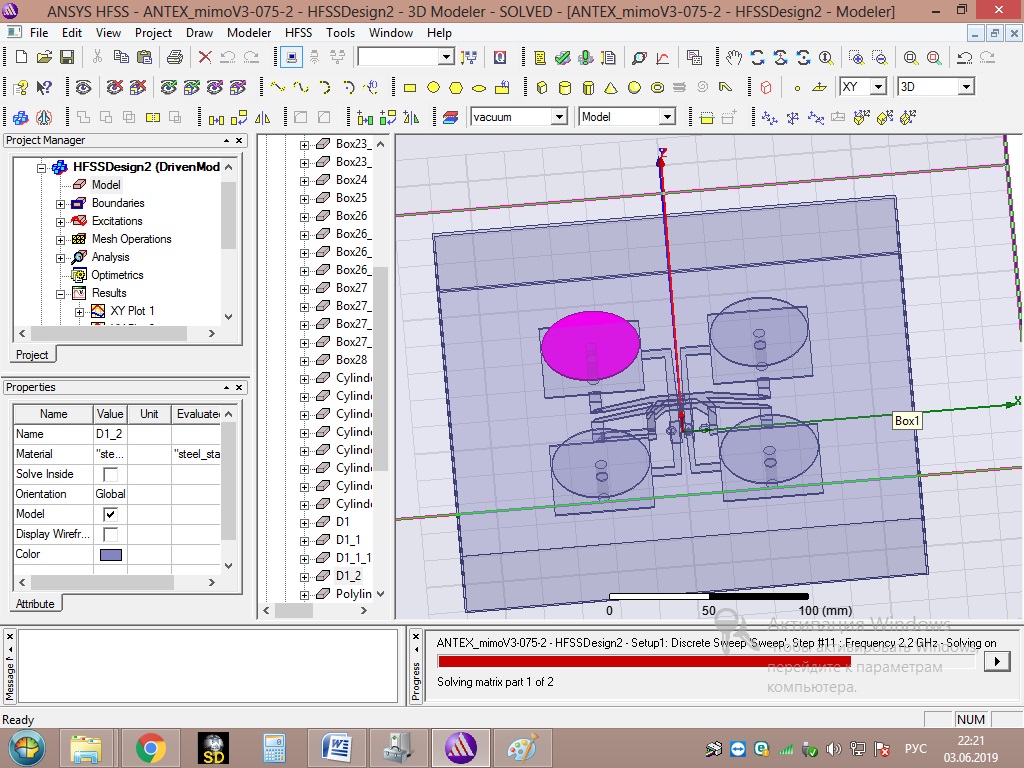Click the D1_2 color swatch
This screenshot has height=768, width=1024.
pyautogui.click(x=110, y=554)
